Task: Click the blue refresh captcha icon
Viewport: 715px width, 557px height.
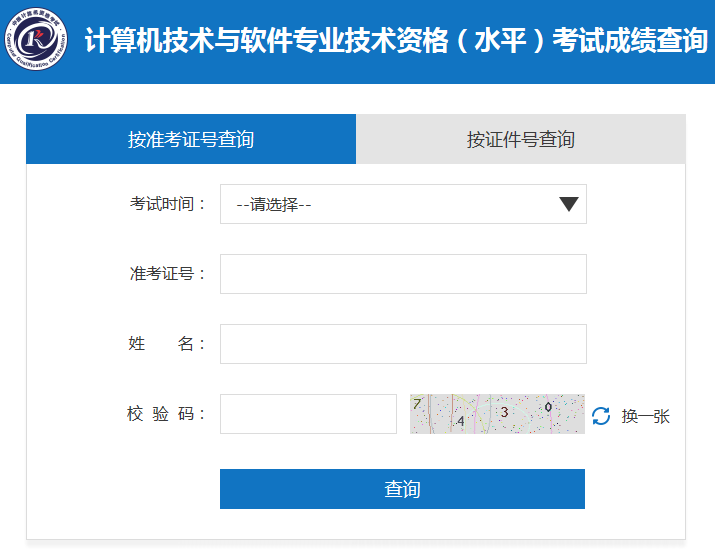Action: coord(601,416)
